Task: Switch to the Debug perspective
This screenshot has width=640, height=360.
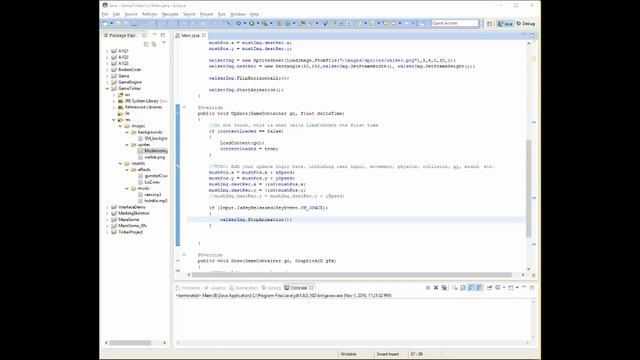Action: pos(526,24)
